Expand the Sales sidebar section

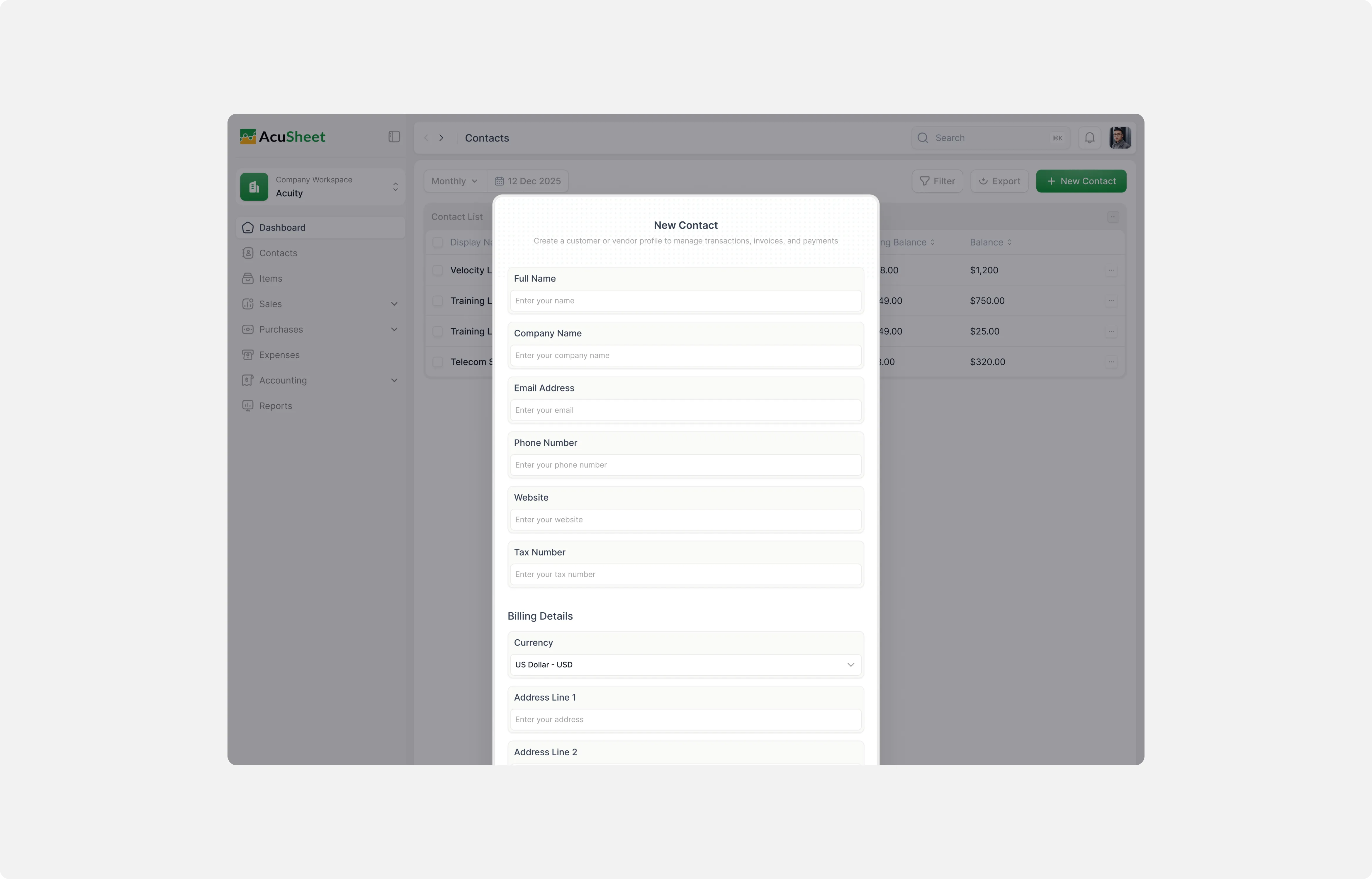pyautogui.click(x=394, y=304)
